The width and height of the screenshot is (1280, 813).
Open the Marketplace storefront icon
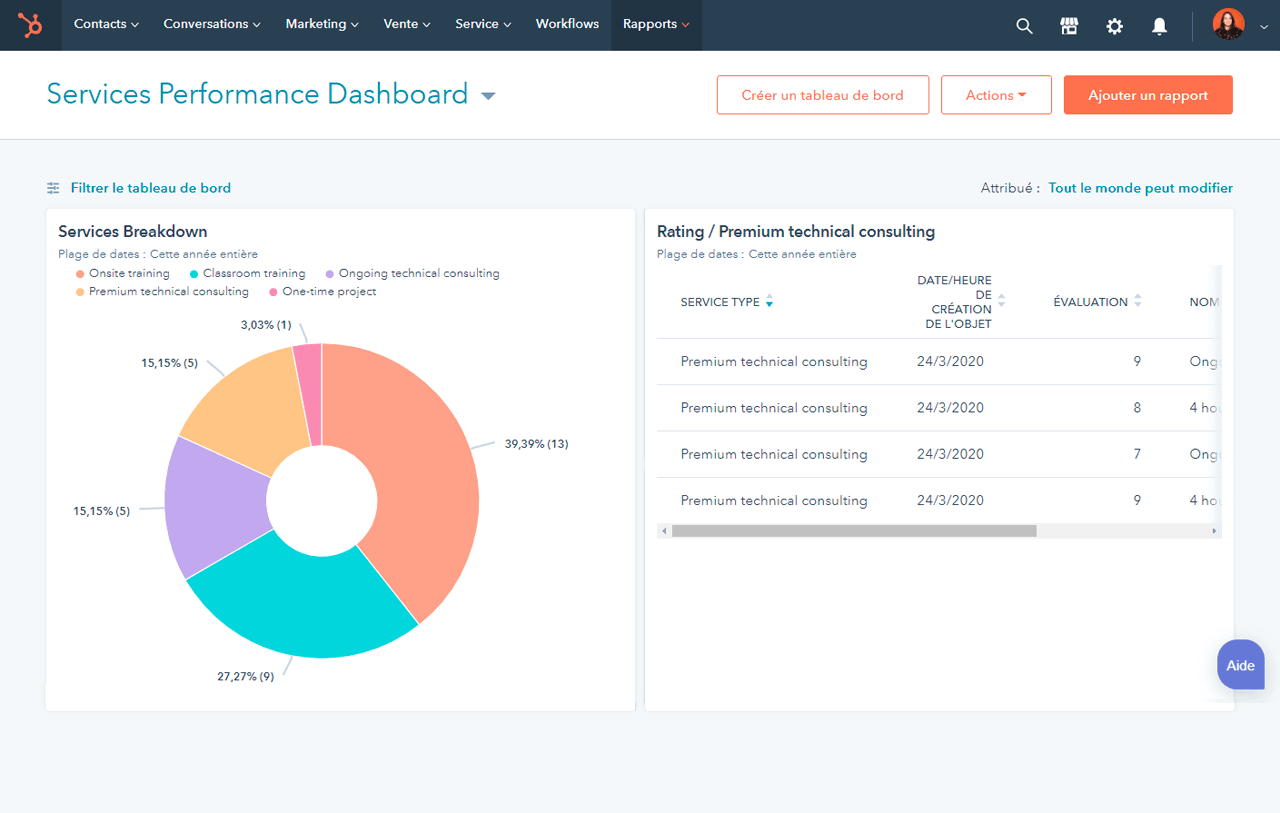(x=1069, y=26)
